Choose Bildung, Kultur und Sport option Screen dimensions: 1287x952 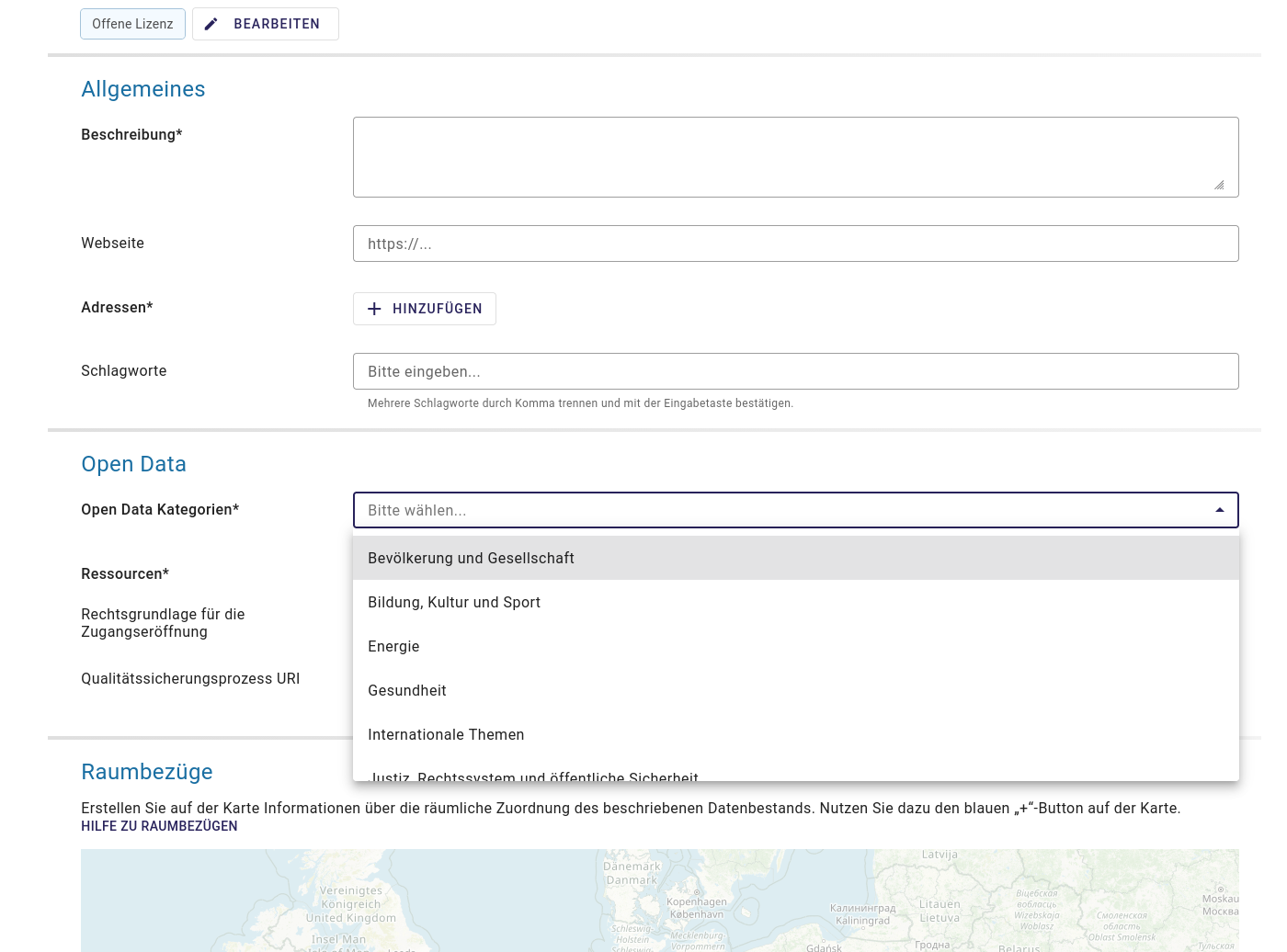click(796, 602)
